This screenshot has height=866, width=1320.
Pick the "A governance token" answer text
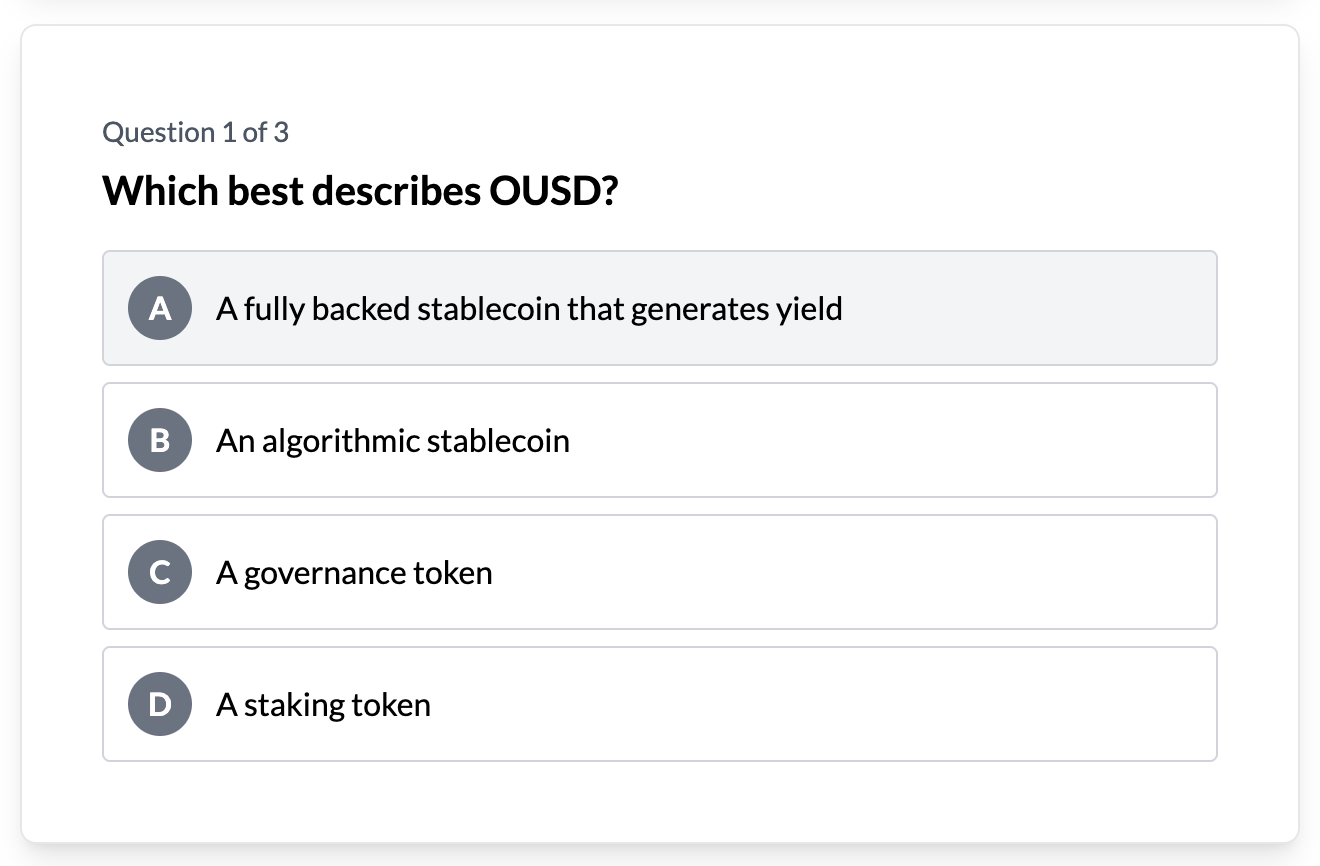click(354, 573)
